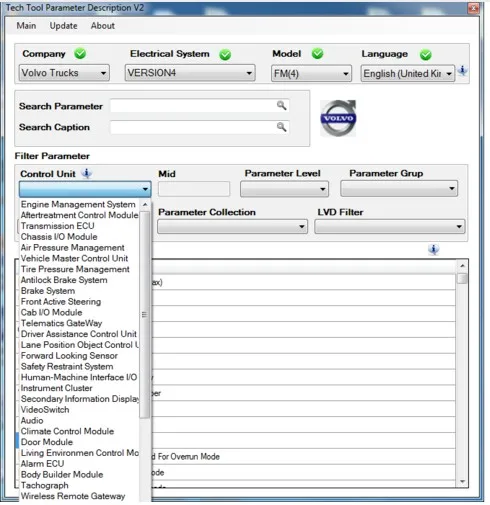The height and width of the screenshot is (505, 490).
Task: Click scroll-up arrow of results list
Action: [x=462, y=266]
